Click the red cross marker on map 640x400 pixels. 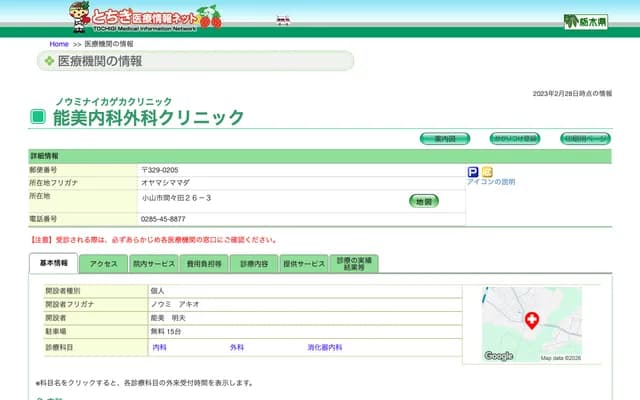tap(530, 320)
